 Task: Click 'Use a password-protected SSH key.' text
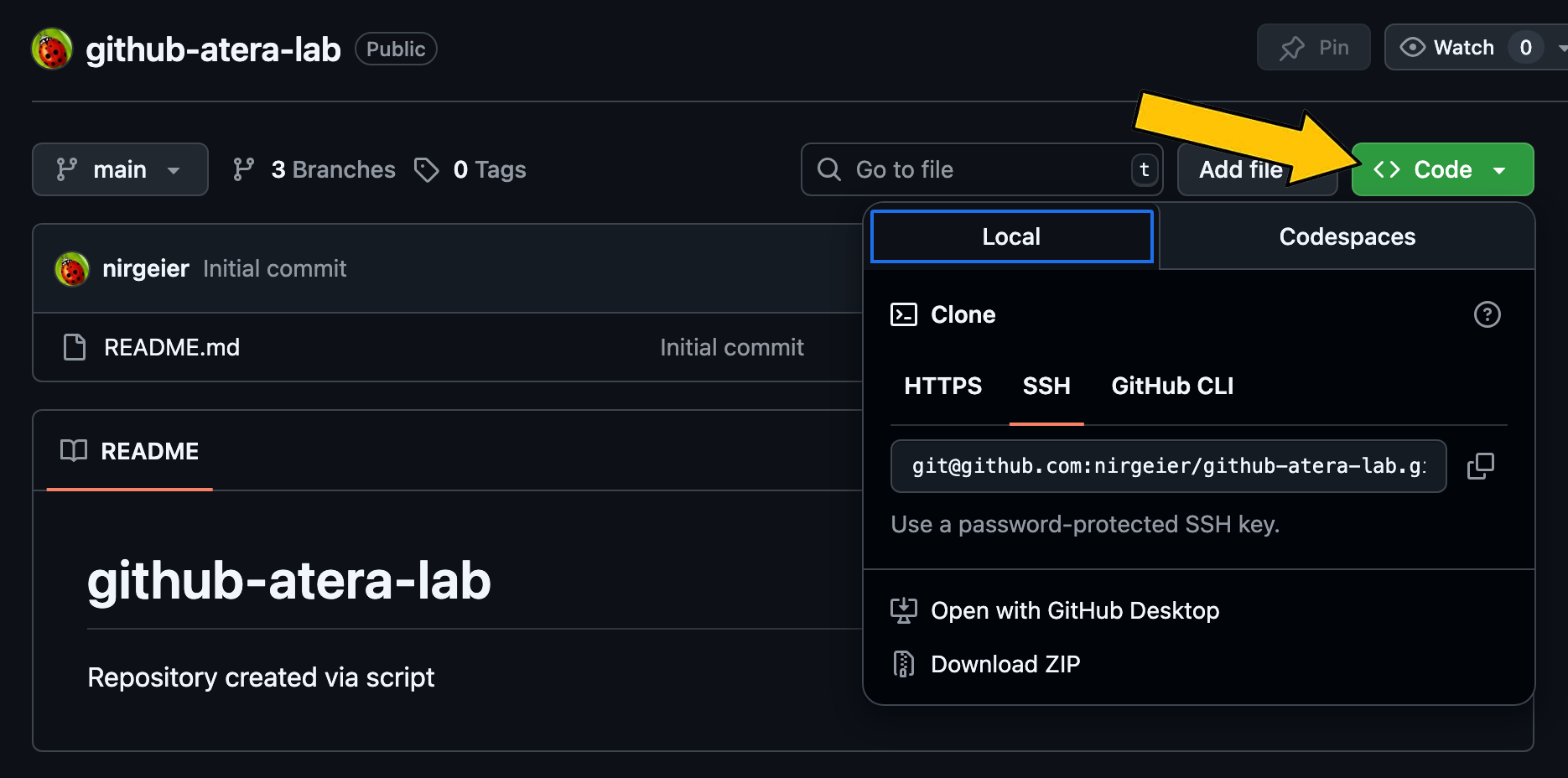click(x=1085, y=525)
